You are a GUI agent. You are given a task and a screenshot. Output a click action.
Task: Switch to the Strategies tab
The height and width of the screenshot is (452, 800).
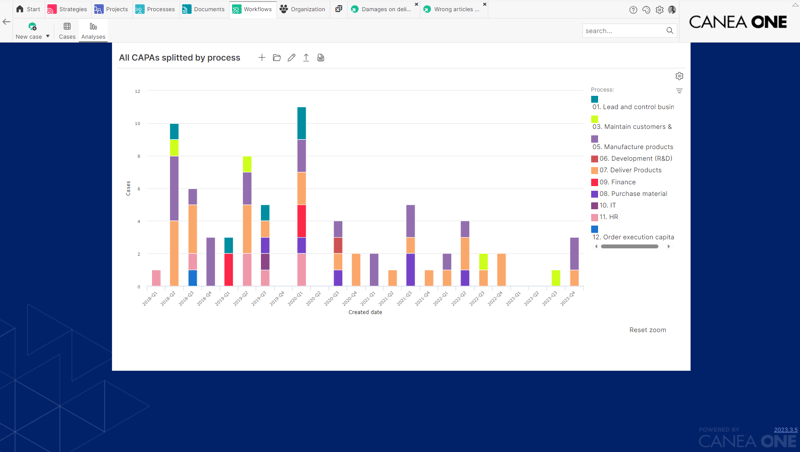click(67, 9)
